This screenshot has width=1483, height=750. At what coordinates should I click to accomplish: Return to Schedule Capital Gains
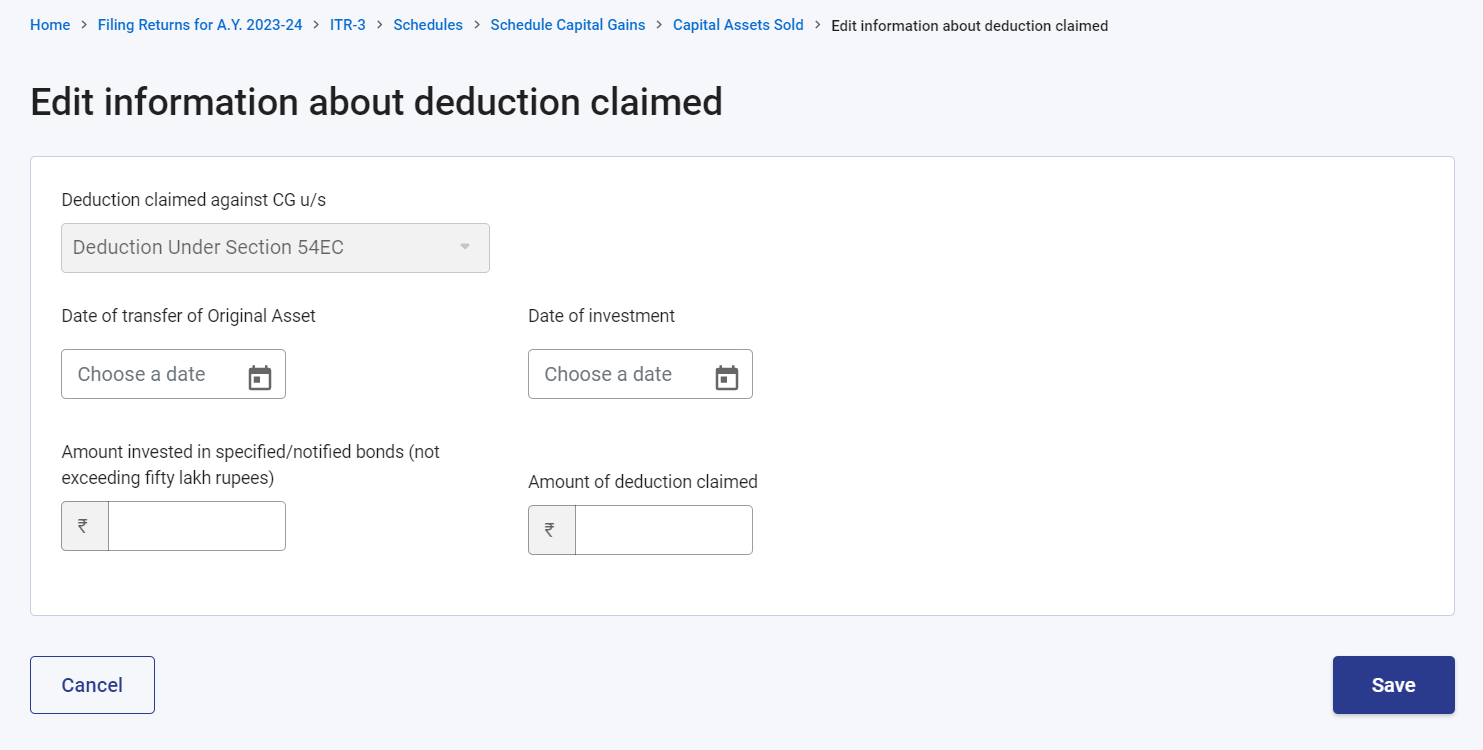click(x=567, y=25)
